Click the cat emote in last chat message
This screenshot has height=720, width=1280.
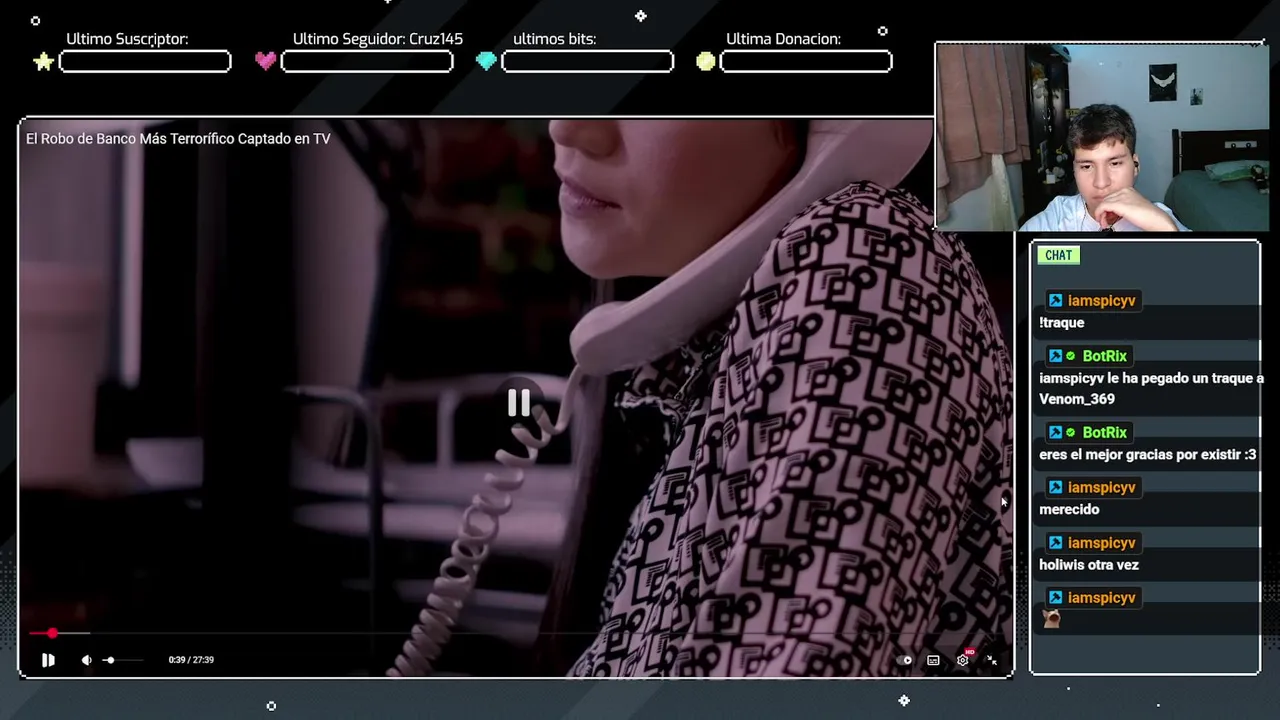coord(1051,619)
